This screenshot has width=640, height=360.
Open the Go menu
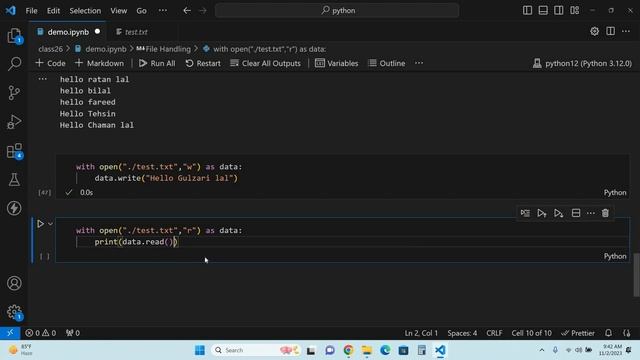[x=141, y=11]
